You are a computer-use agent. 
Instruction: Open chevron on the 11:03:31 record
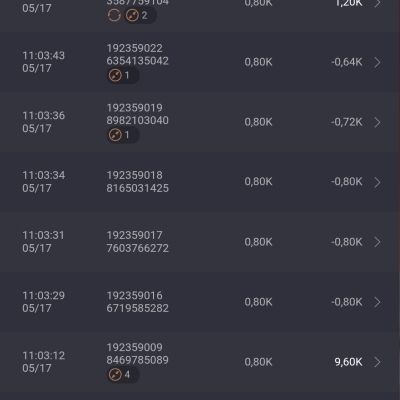377,242
